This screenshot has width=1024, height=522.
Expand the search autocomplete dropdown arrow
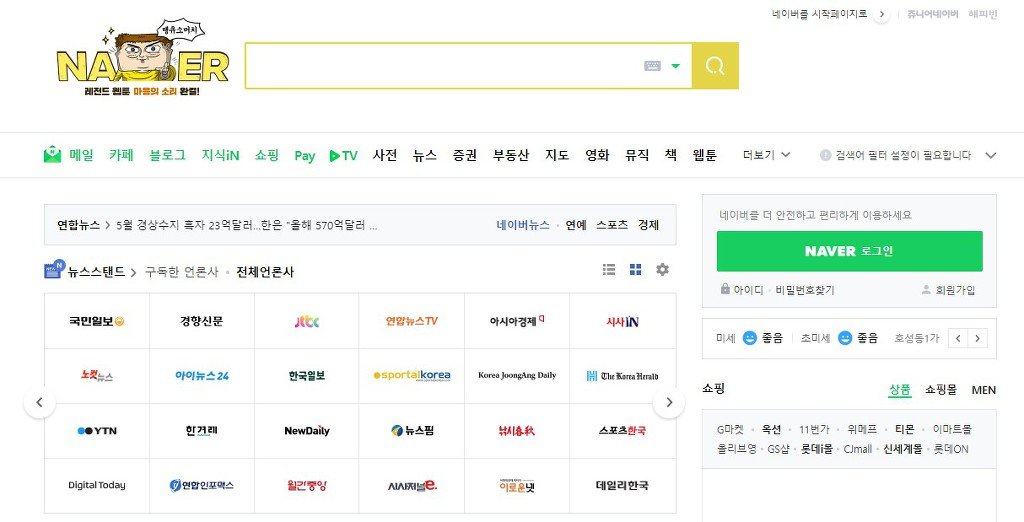click(x=676, y=66)
